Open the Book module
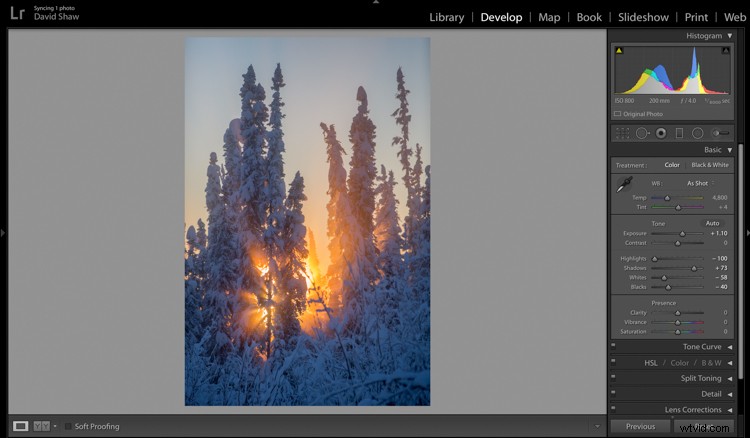This screenshot has width=750, height=438. pyautogui.click(x=589, y=17)
